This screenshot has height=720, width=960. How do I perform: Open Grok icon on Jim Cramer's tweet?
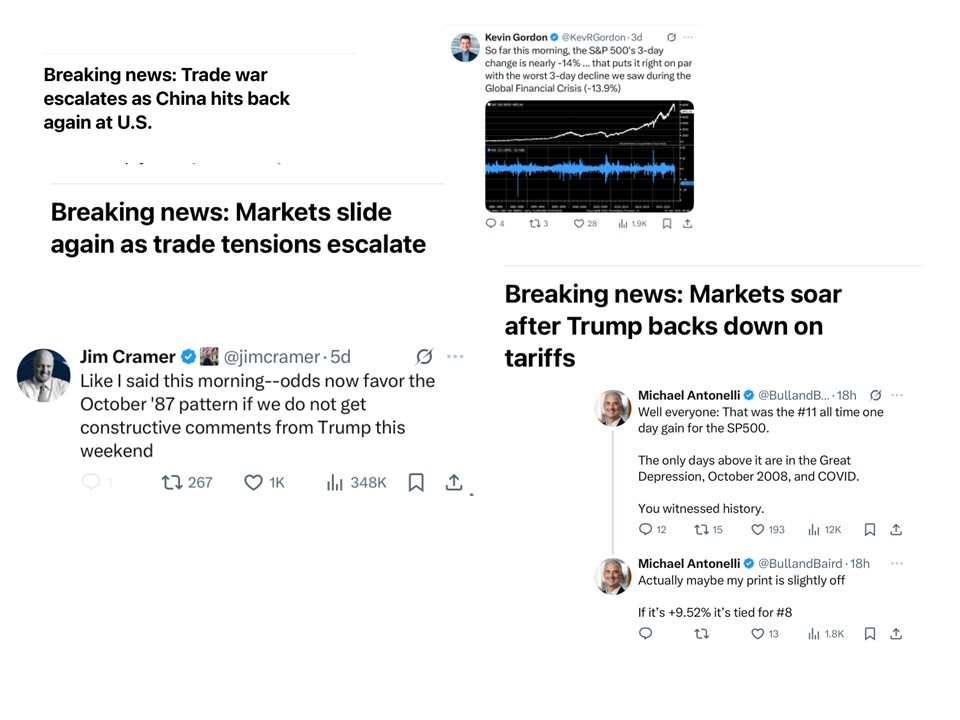tap(424, 357)
